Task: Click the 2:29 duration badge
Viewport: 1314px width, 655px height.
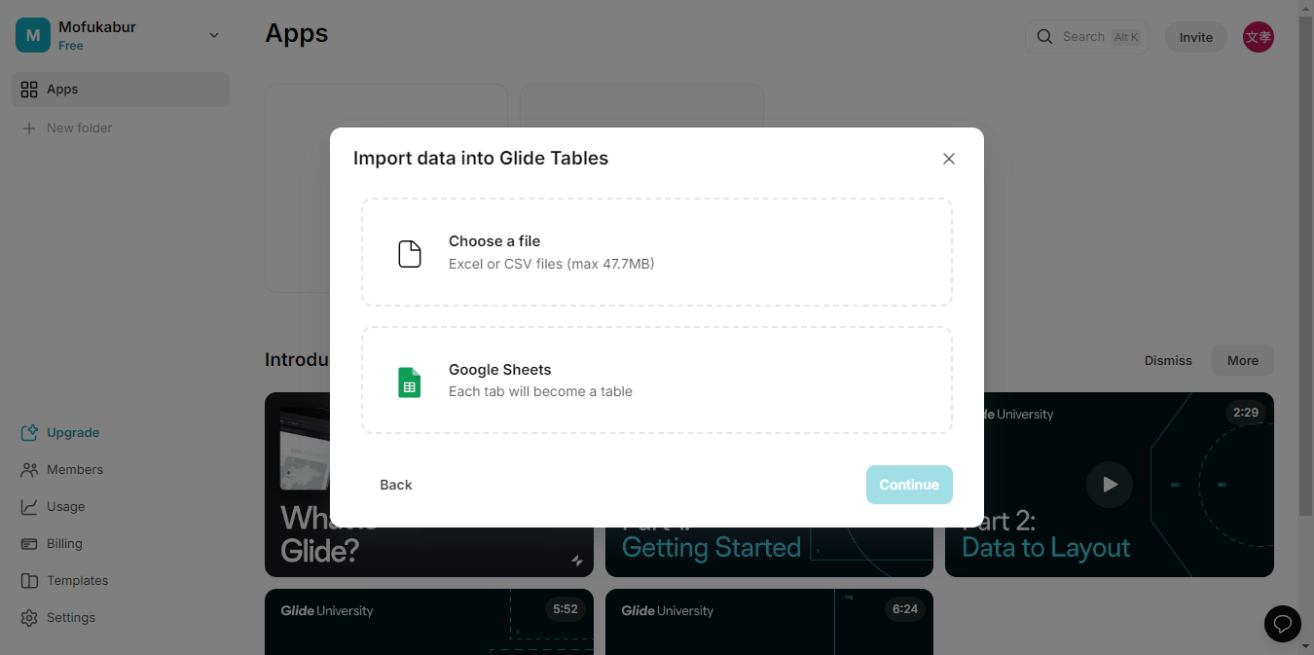Action: pyautogui.click(x=1245, y=412)
